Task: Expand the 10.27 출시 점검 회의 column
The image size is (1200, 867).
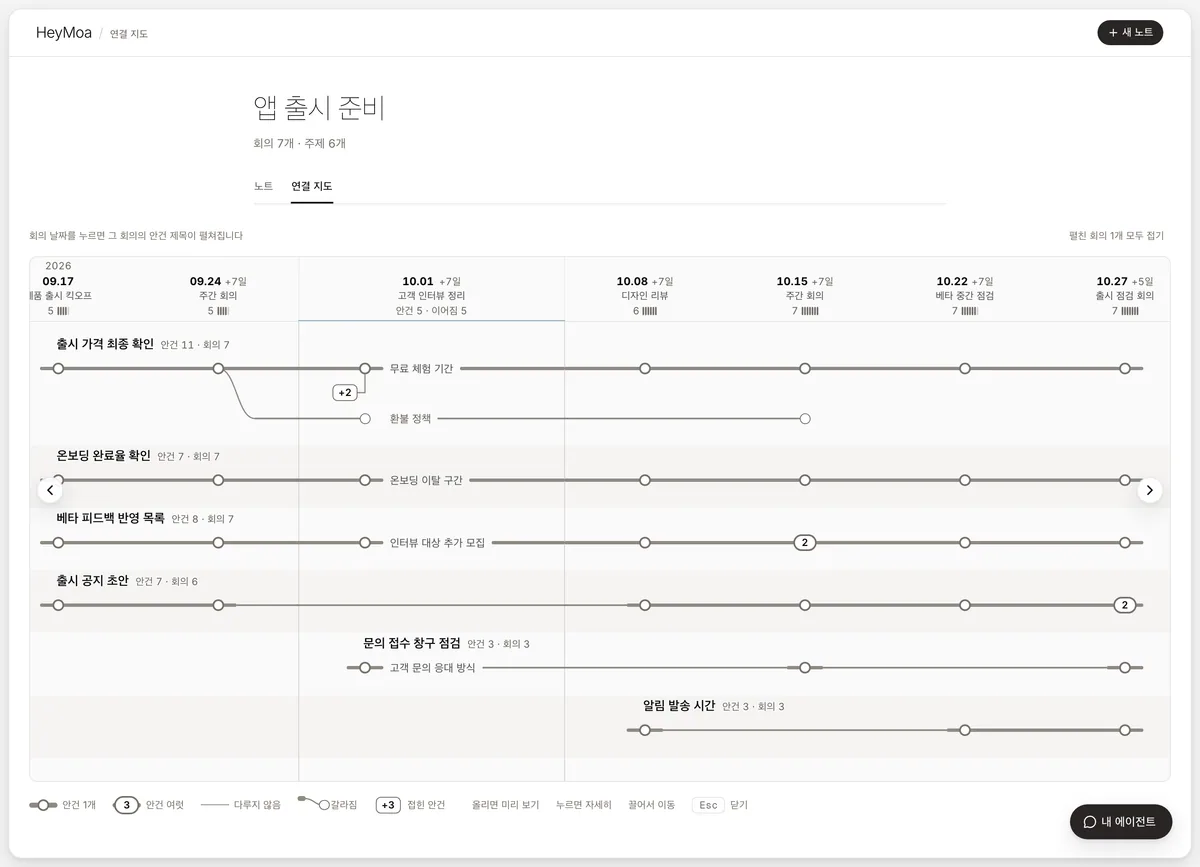Action: click(x=1125, y=296)
